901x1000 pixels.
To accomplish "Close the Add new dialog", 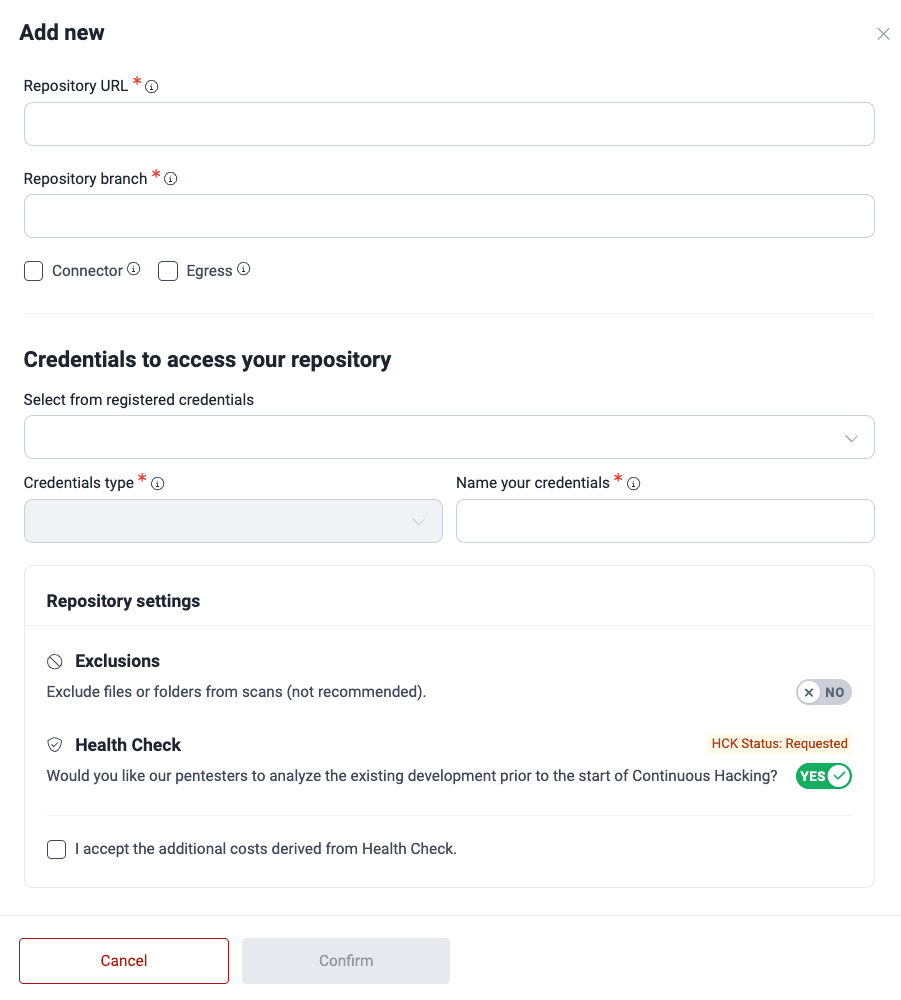I will point(883,33).
